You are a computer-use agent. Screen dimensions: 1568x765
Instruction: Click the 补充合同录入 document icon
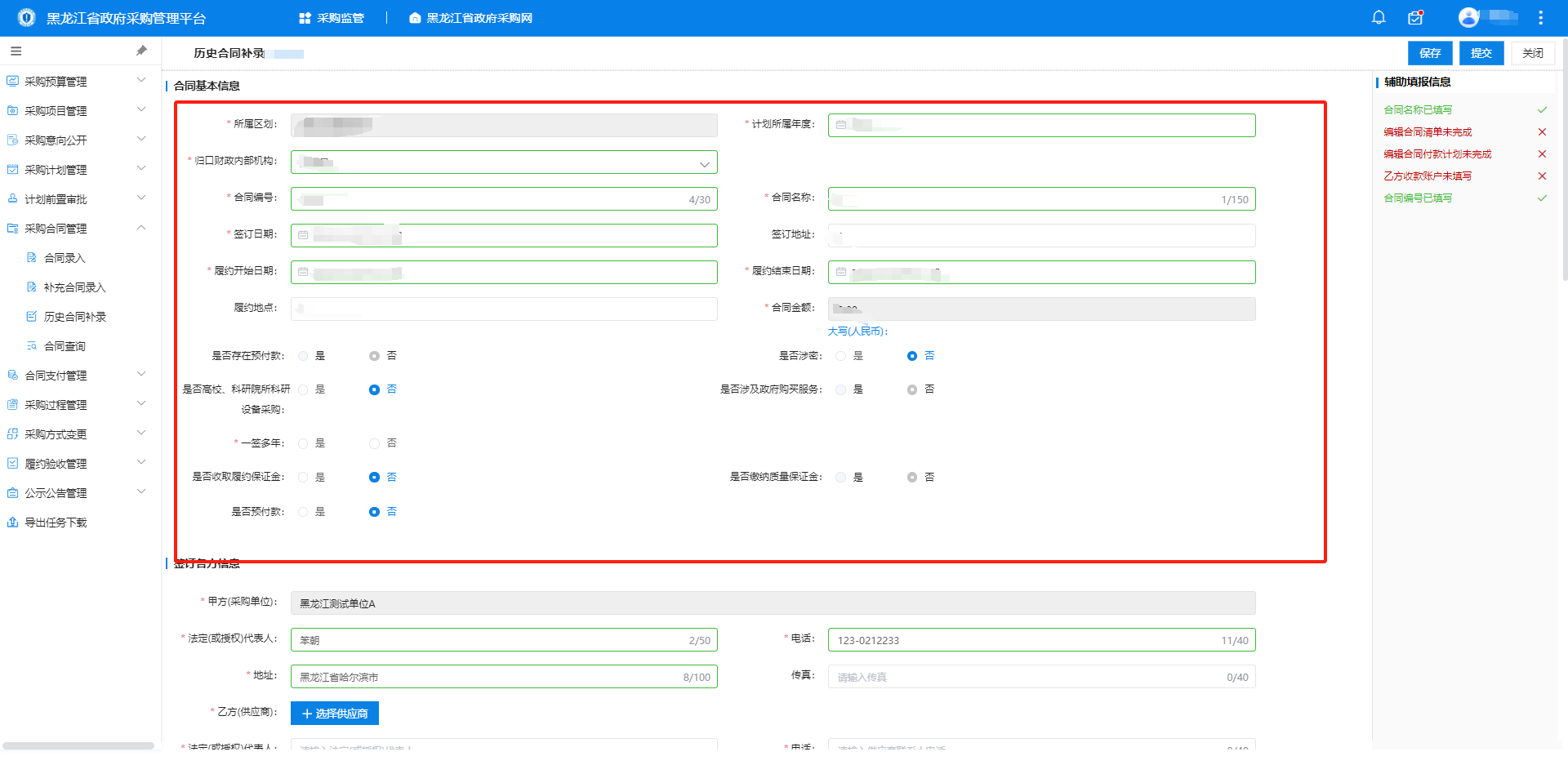pos(32,287)
